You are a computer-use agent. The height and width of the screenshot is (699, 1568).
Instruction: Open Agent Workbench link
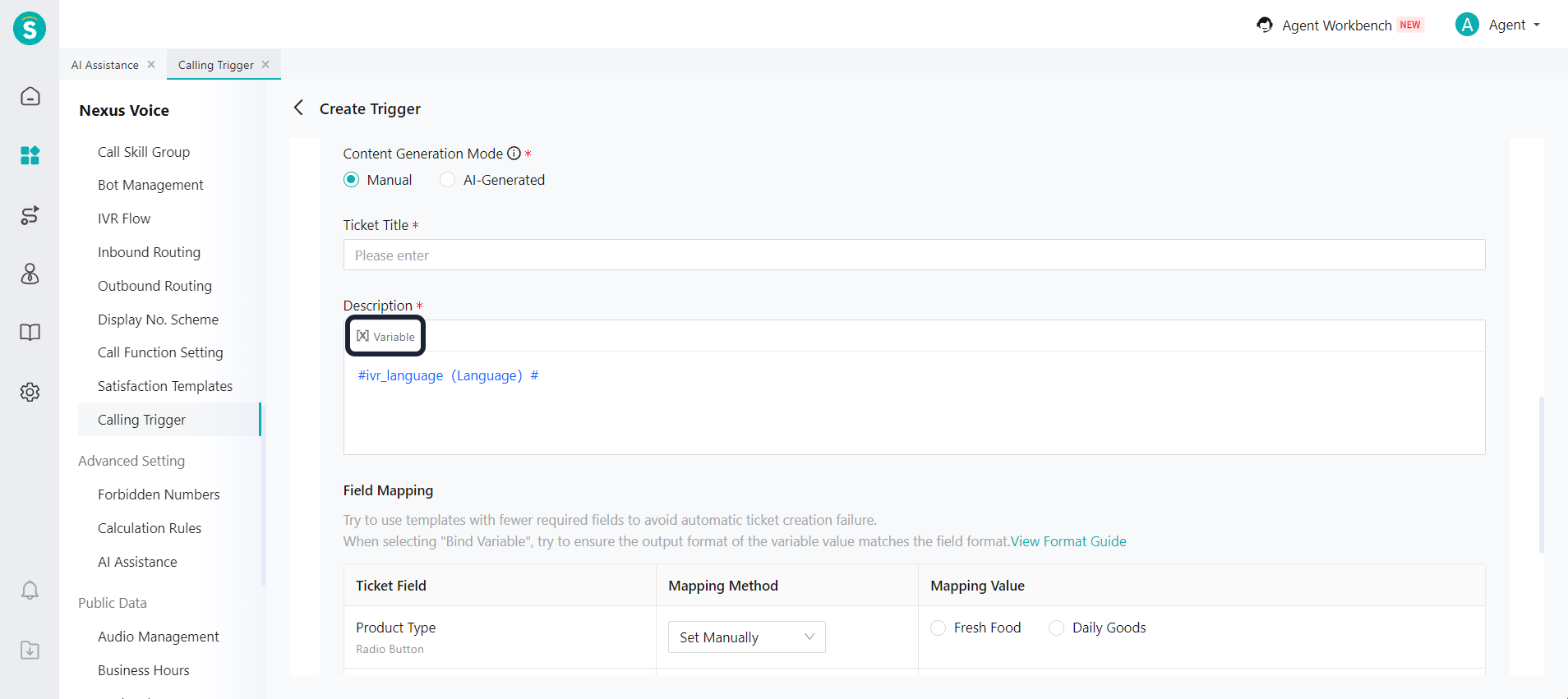pyautogui.click(x=1337, y=25)
